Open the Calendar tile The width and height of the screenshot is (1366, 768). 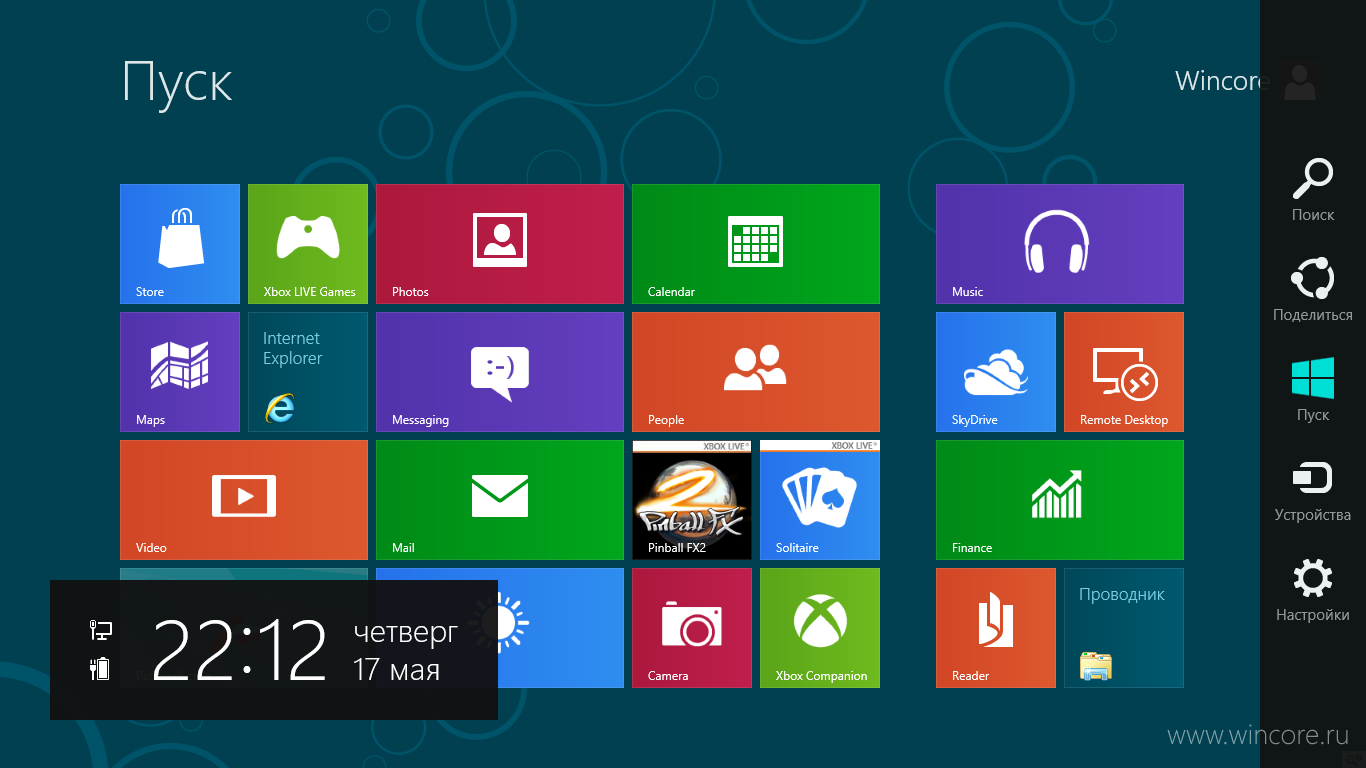click(756, 244)
